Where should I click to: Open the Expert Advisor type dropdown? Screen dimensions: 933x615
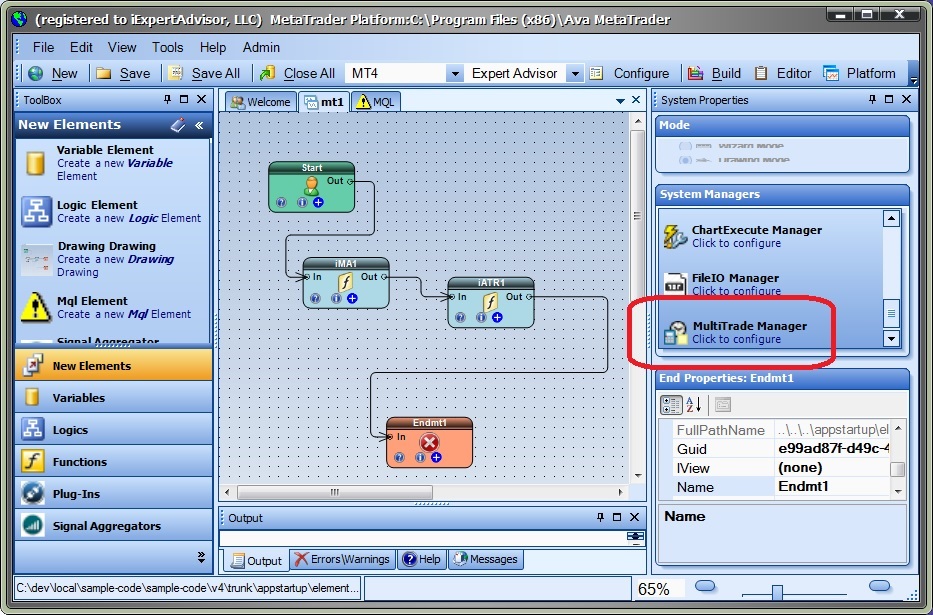click(575, 74)
